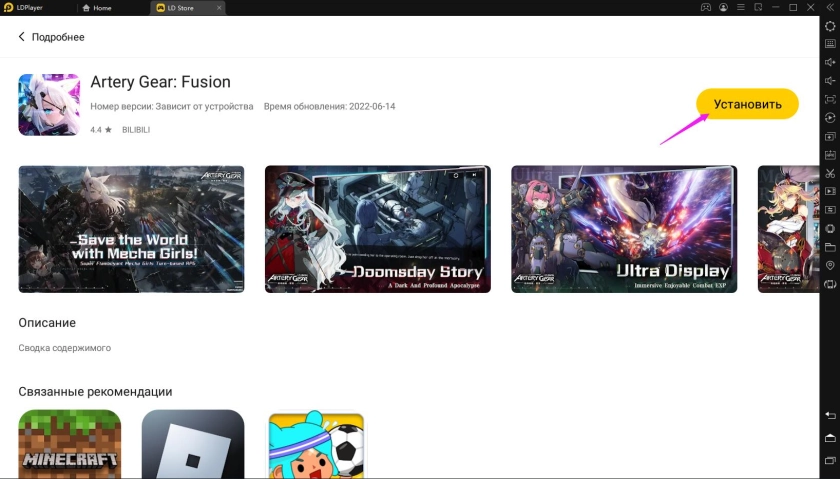Close the LD Store tab
Screen dimensions: 840x479
point(218,8)
